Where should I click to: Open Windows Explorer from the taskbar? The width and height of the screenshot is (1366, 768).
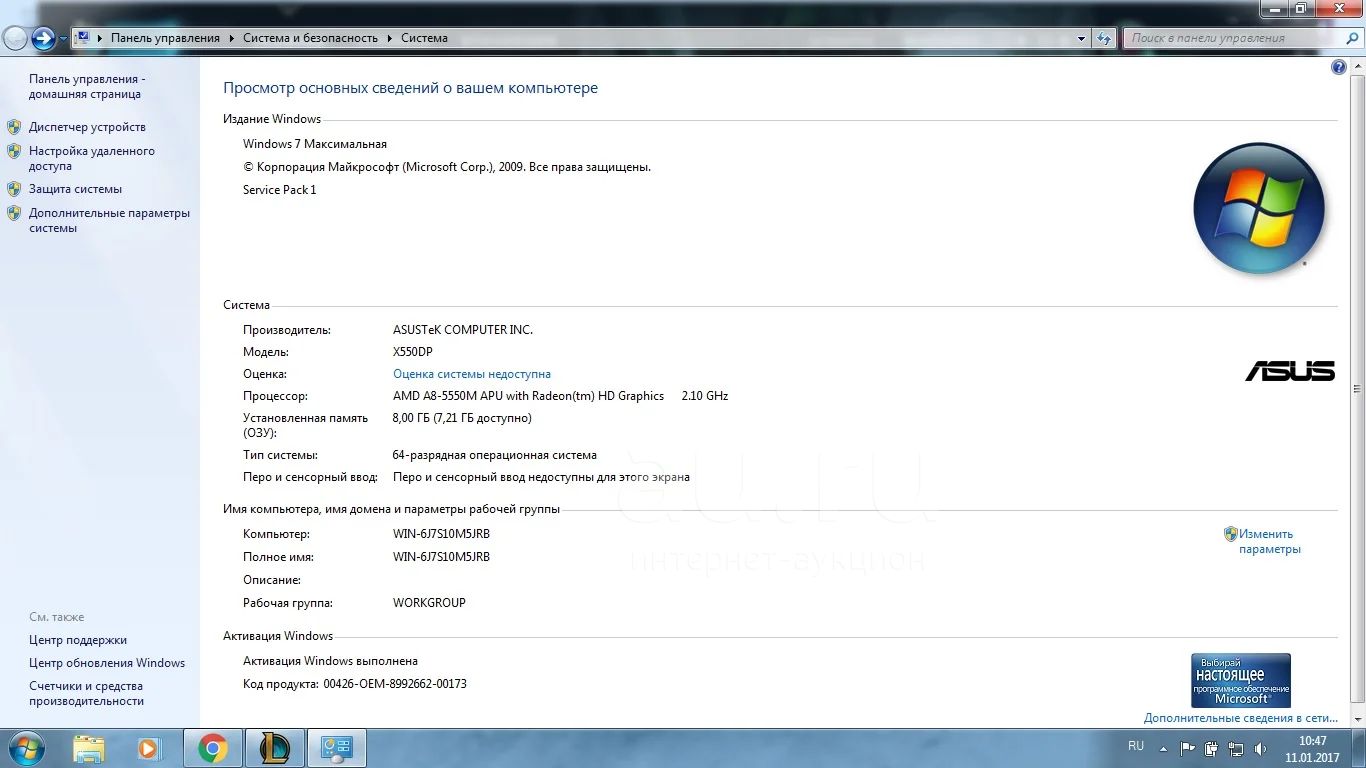89,748
